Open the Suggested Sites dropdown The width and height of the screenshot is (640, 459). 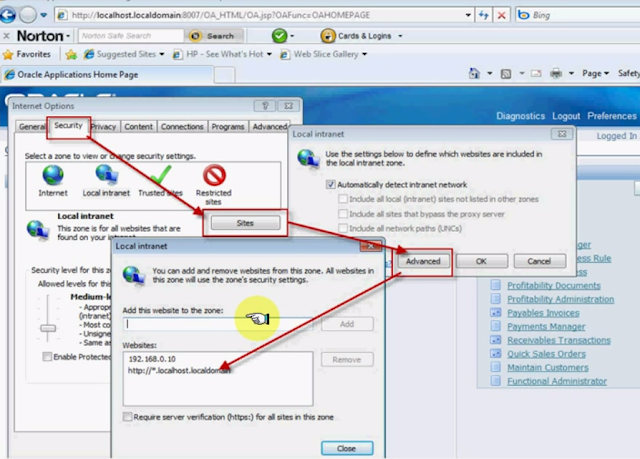(162, 54)
